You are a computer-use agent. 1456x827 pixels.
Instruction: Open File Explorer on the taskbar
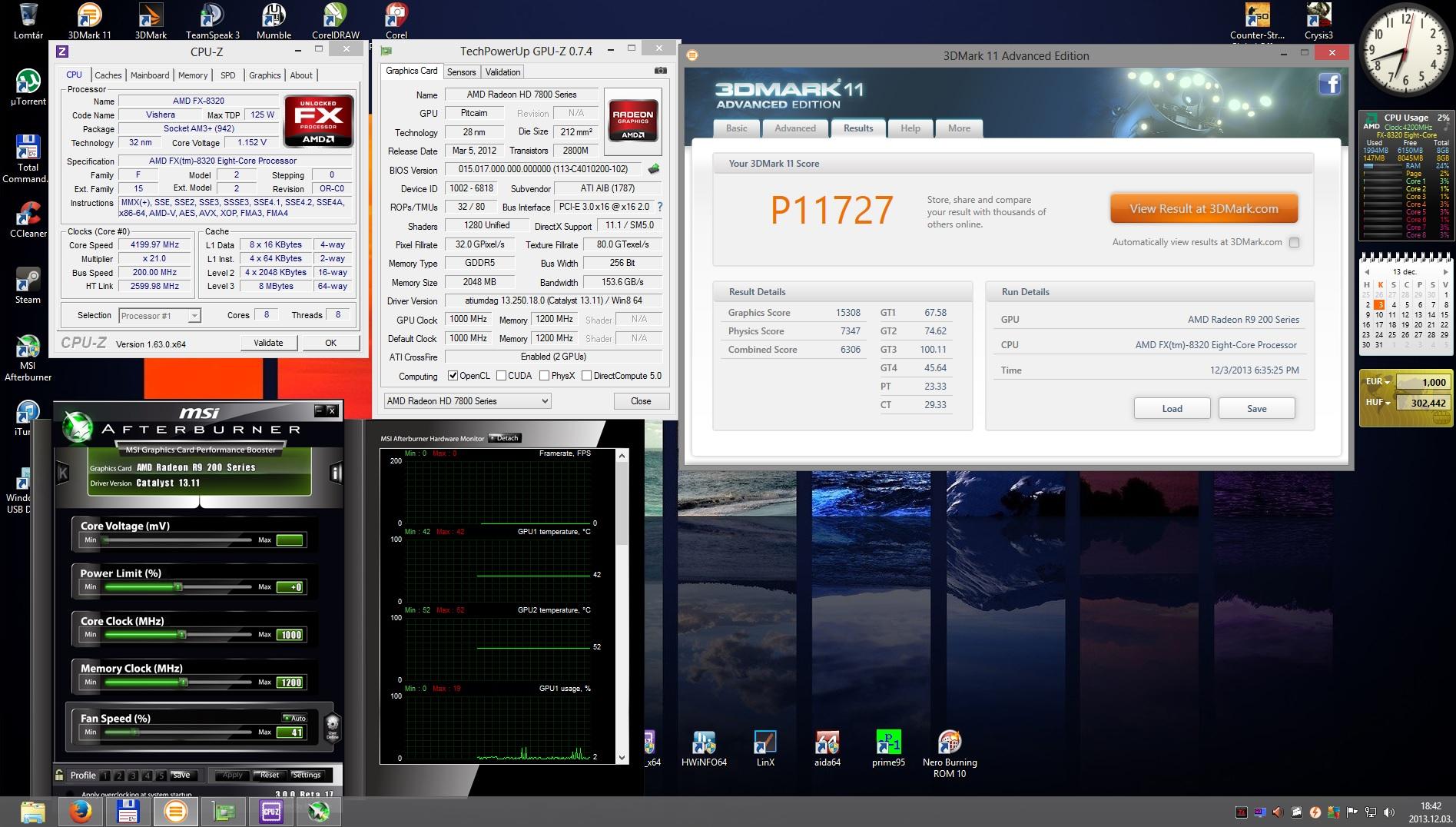click(32, 812)
